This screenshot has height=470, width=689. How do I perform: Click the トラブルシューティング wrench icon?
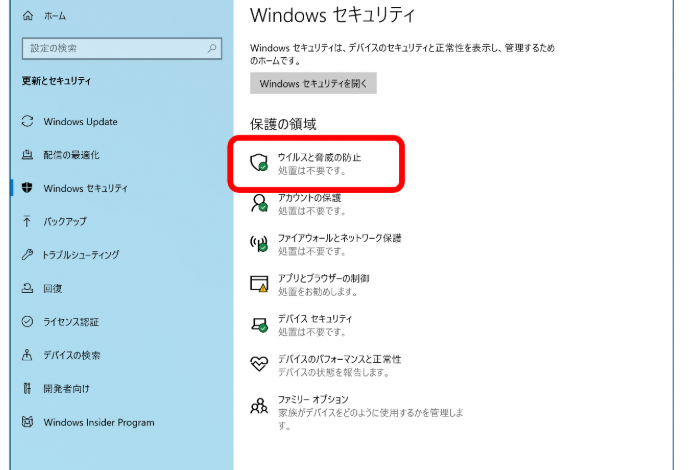pos(27,254)
